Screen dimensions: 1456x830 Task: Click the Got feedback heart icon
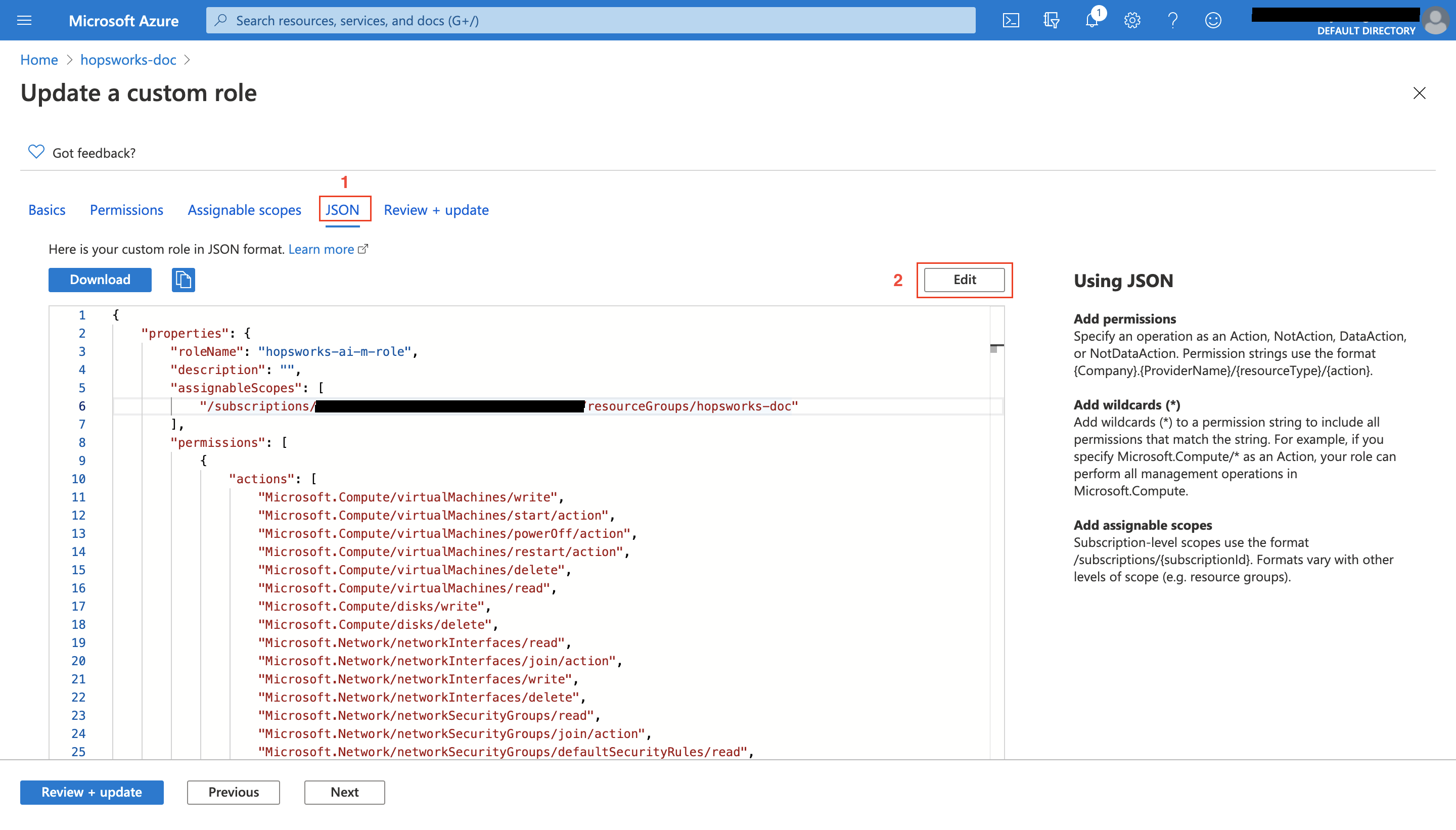point(36,152)
